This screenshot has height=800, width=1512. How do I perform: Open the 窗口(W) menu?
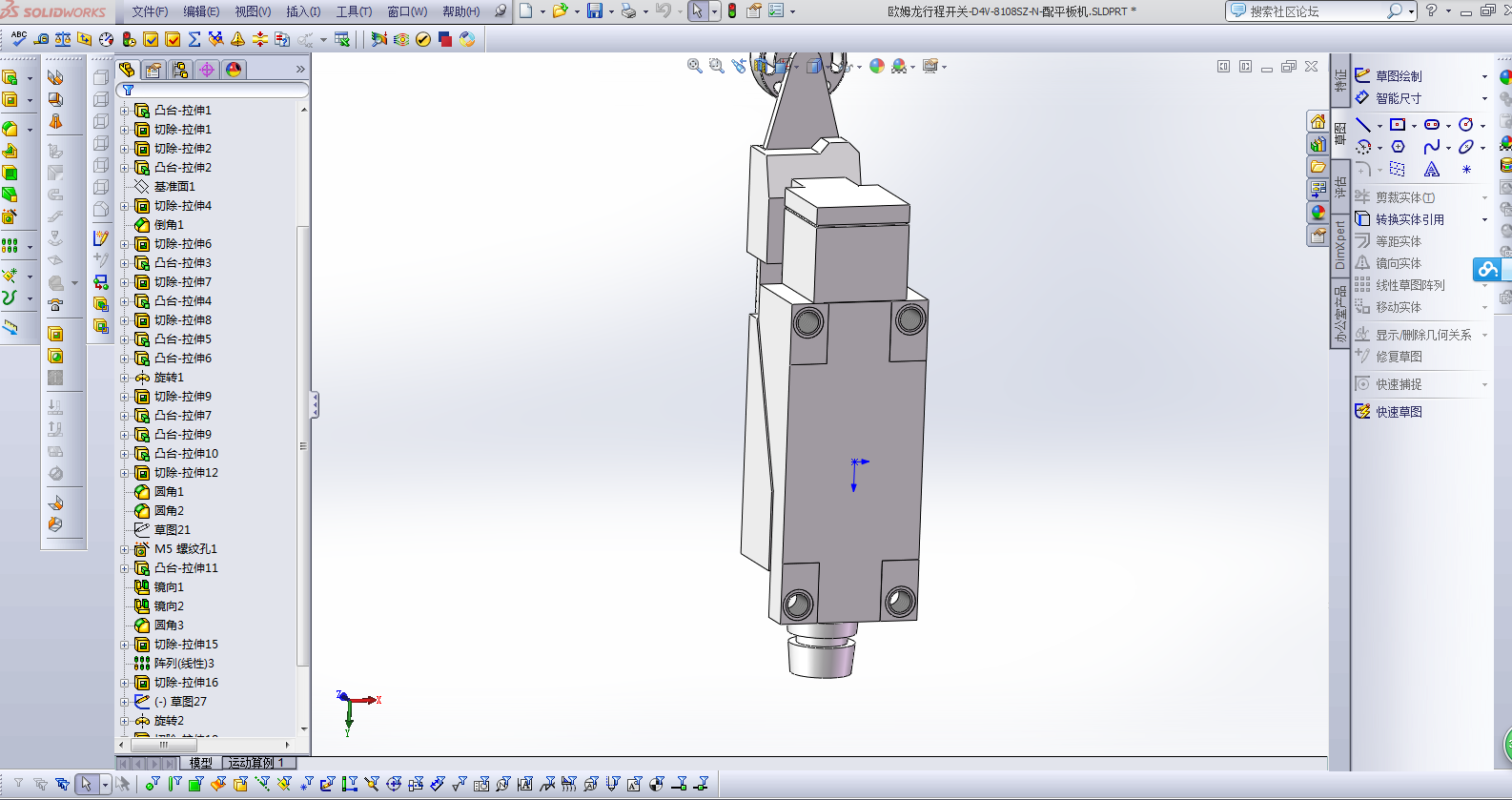coord(407,11)
